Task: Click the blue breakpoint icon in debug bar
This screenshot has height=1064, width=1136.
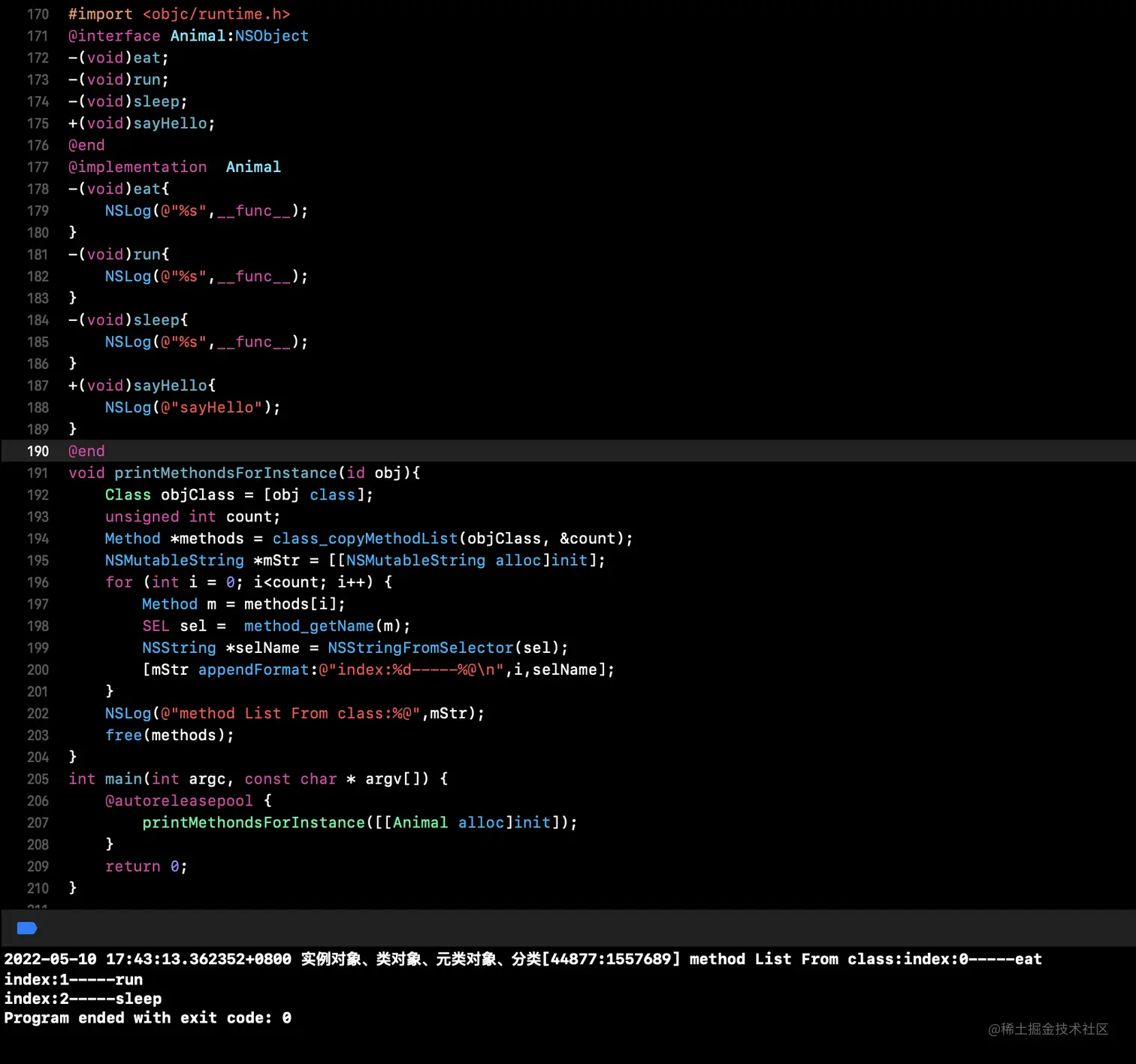Action: (x=27, y=928)
